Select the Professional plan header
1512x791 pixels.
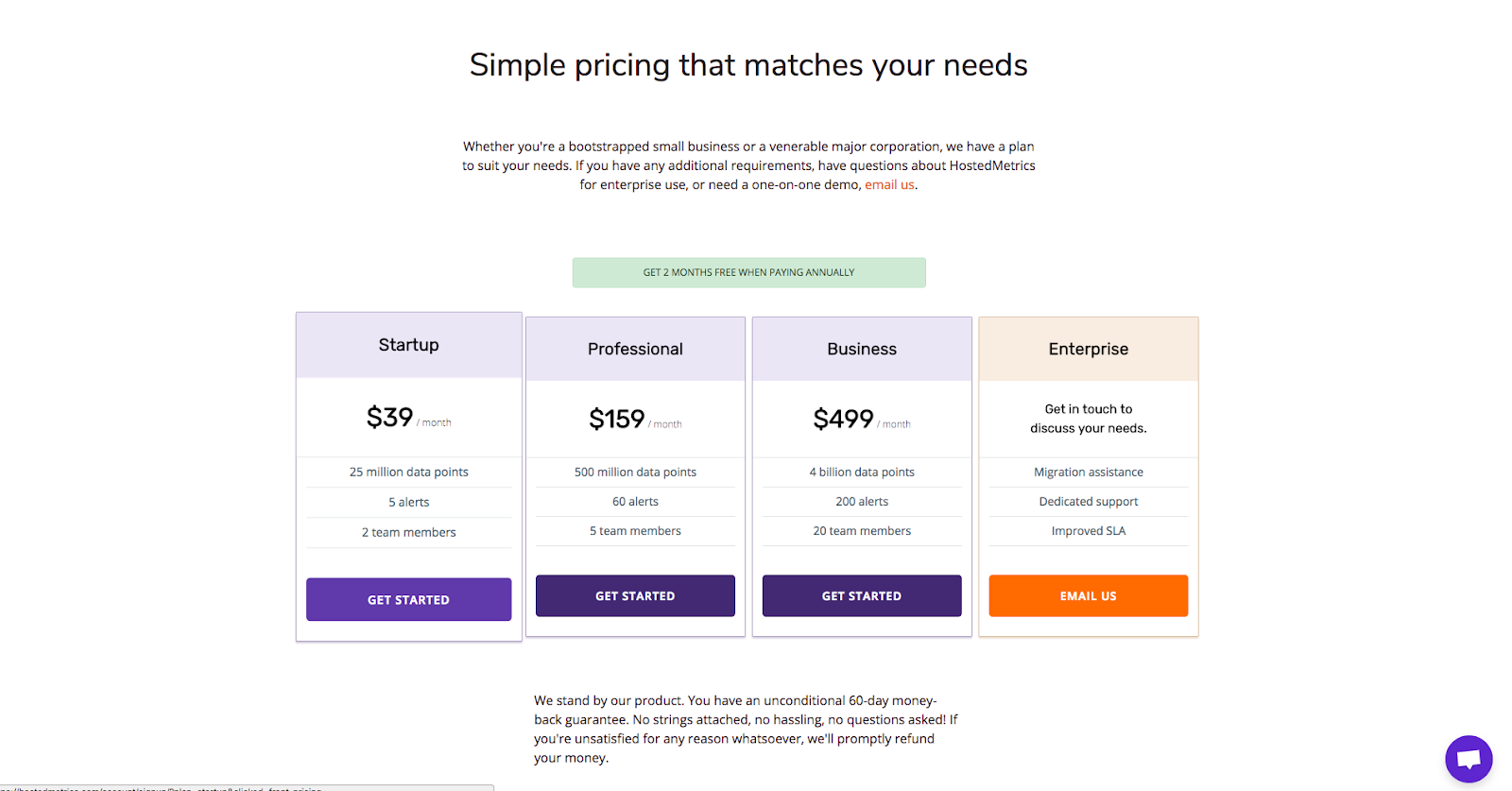[635, 349]
